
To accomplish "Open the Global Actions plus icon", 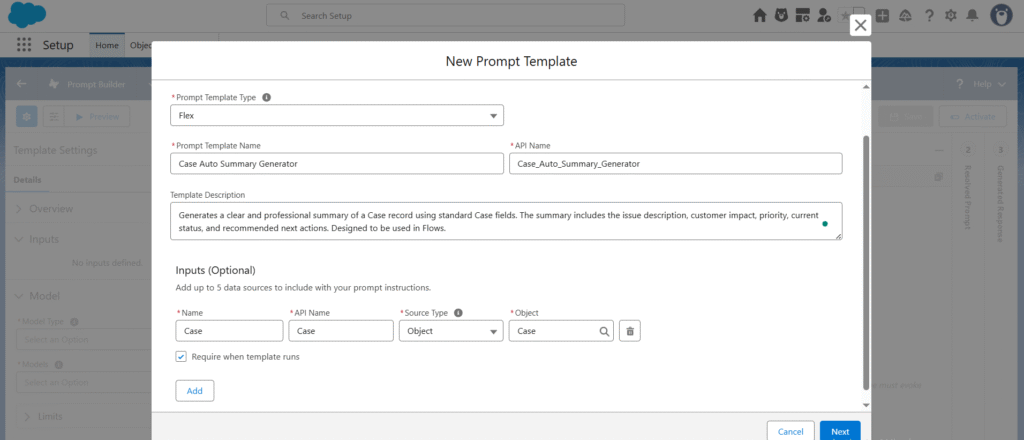I will coord(882,16).
